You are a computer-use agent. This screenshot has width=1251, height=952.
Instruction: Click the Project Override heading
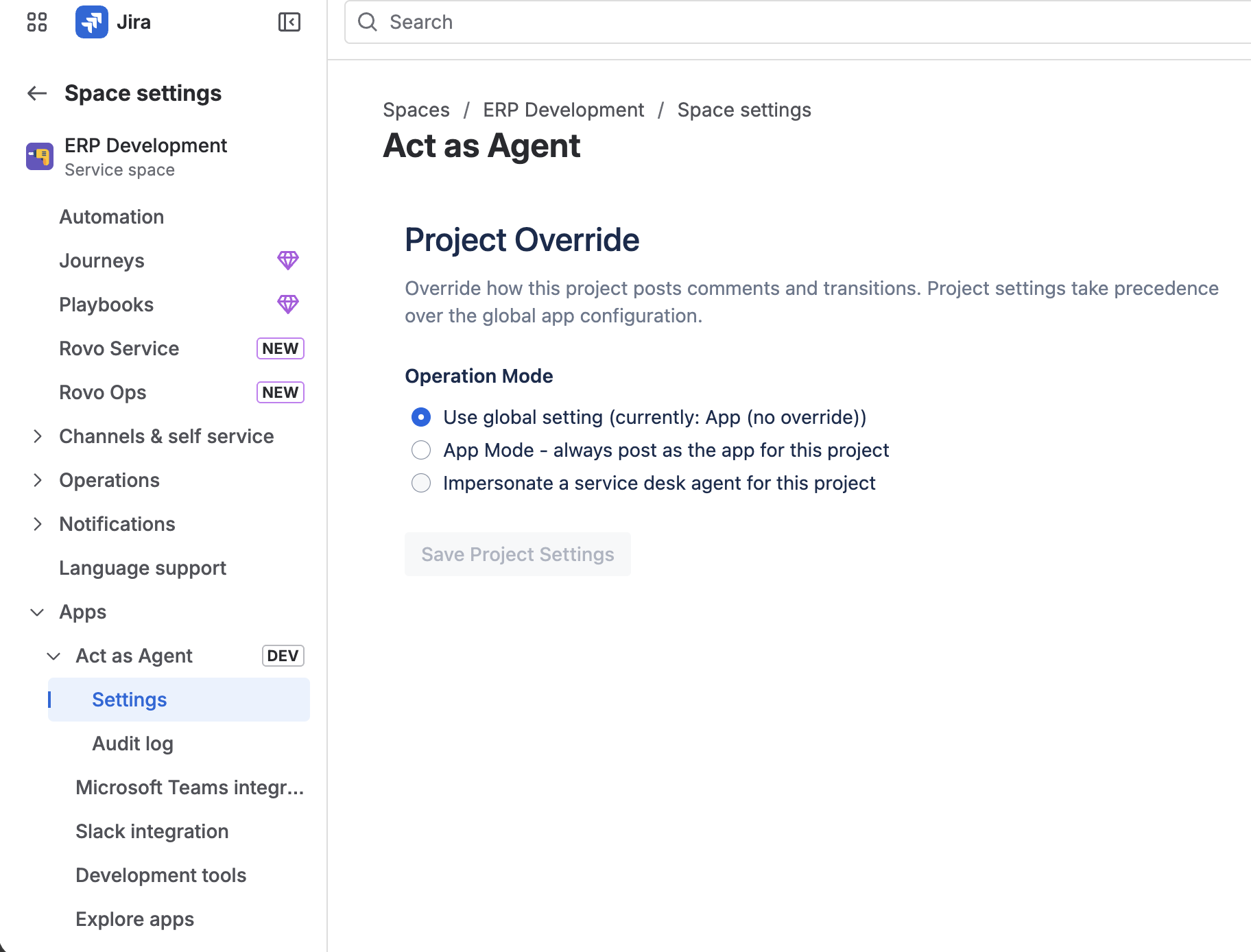522,240
